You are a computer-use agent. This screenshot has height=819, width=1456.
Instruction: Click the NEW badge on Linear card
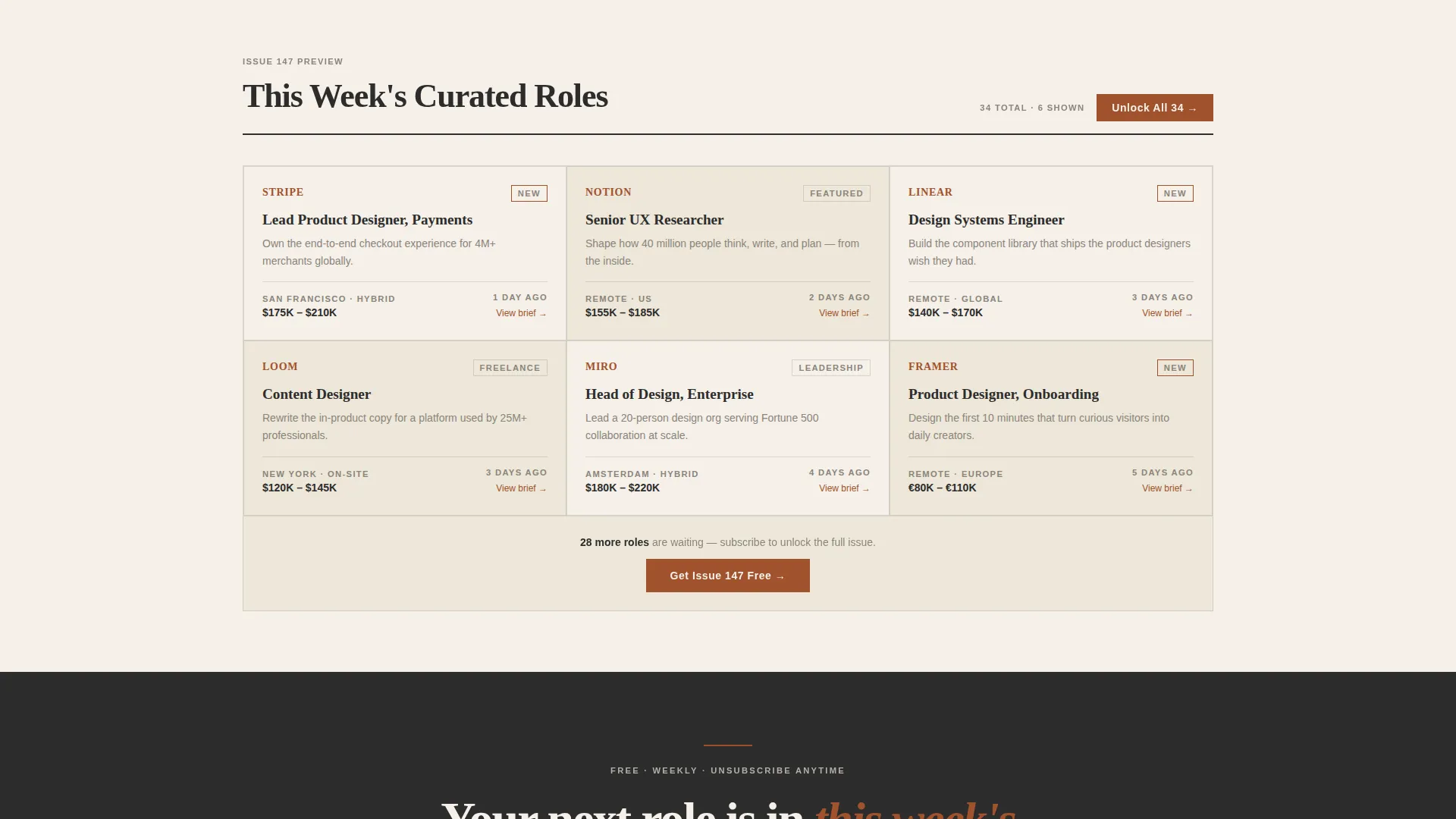tap(1175, 193)
